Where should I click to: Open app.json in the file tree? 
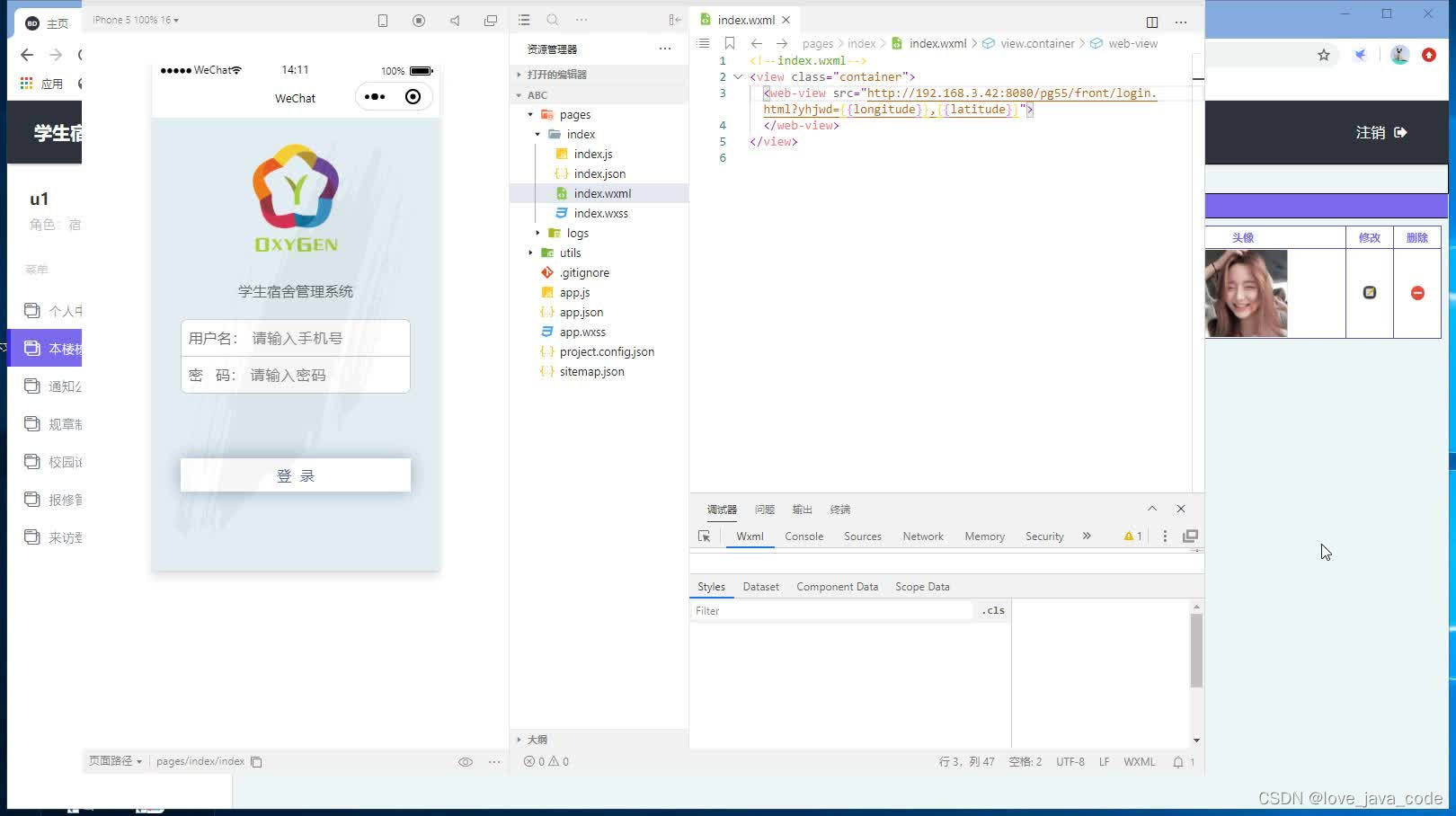click(x=581, y=313)
